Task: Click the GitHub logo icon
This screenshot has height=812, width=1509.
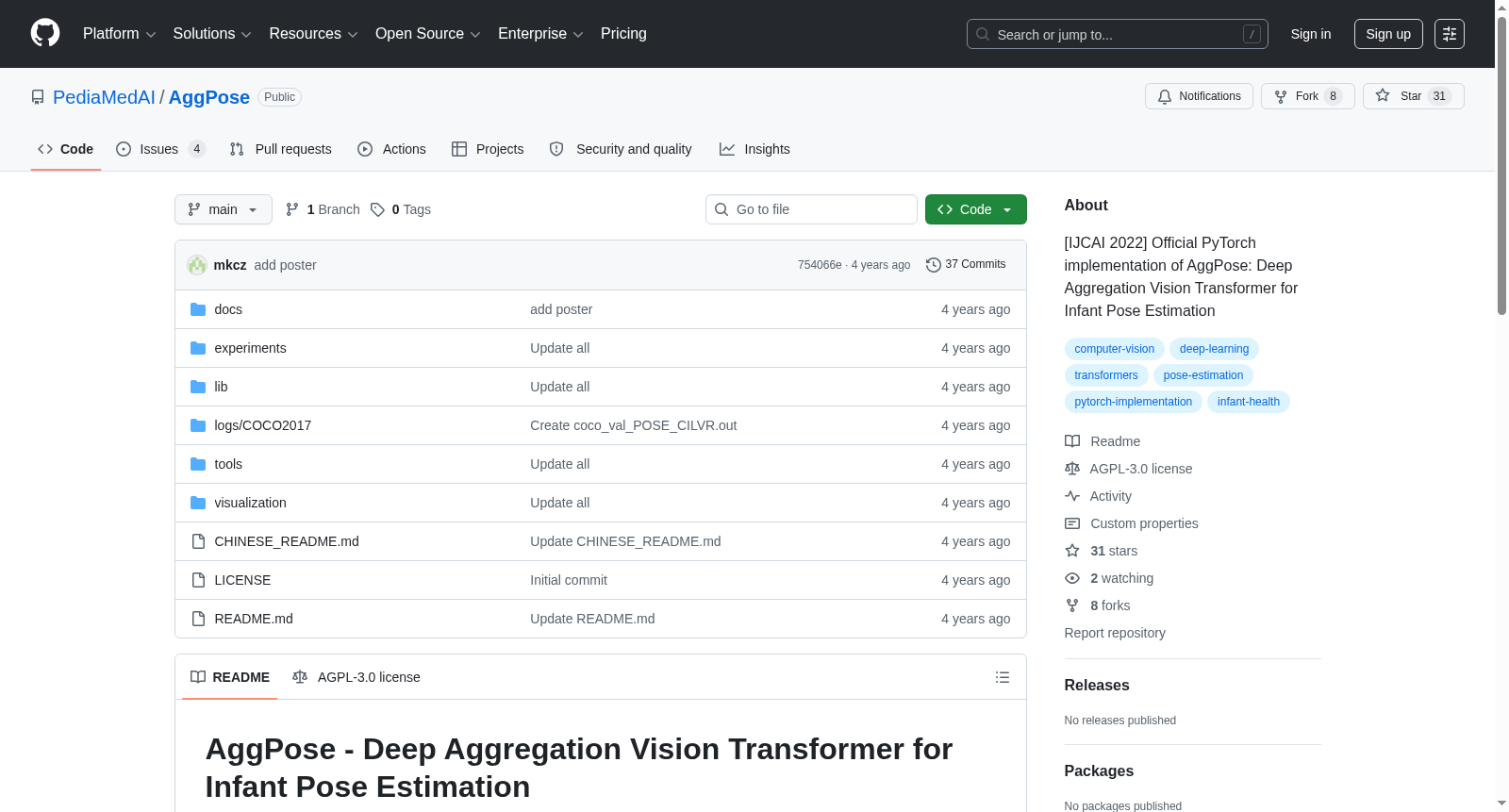Action: tap(45, 33)
